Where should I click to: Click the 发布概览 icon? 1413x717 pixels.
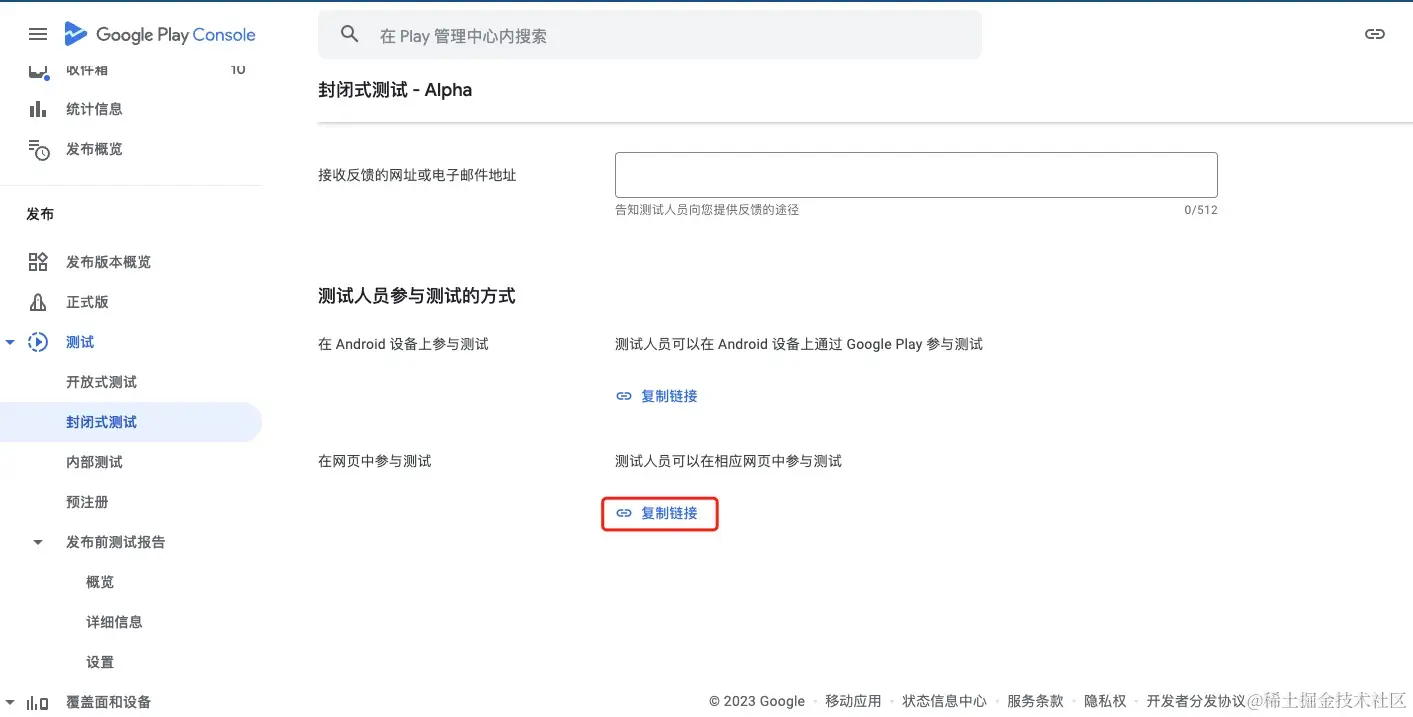tap(38, 149)
